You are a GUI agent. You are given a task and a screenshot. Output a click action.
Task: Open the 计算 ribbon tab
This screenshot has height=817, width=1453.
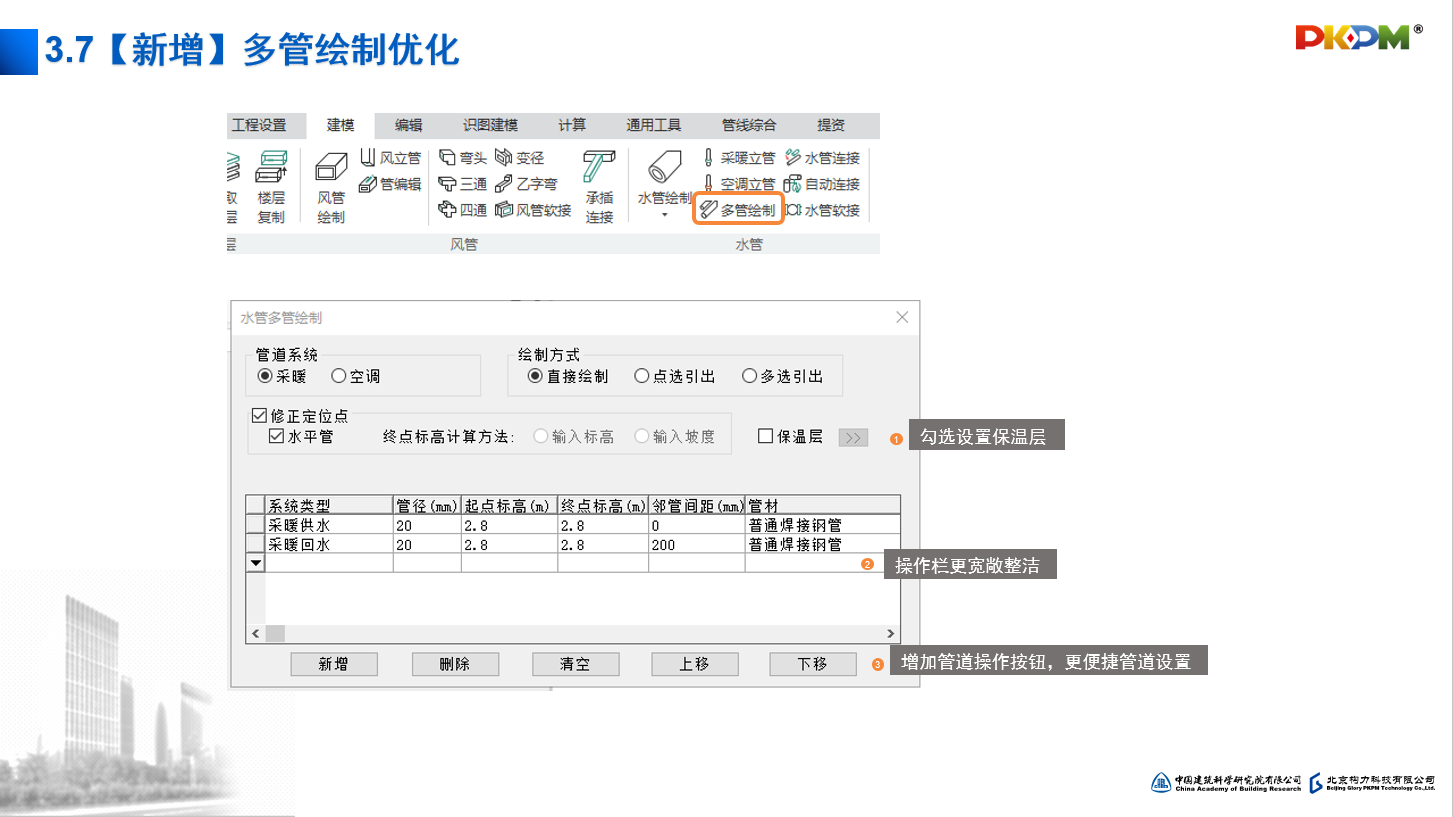coord(572,125)
